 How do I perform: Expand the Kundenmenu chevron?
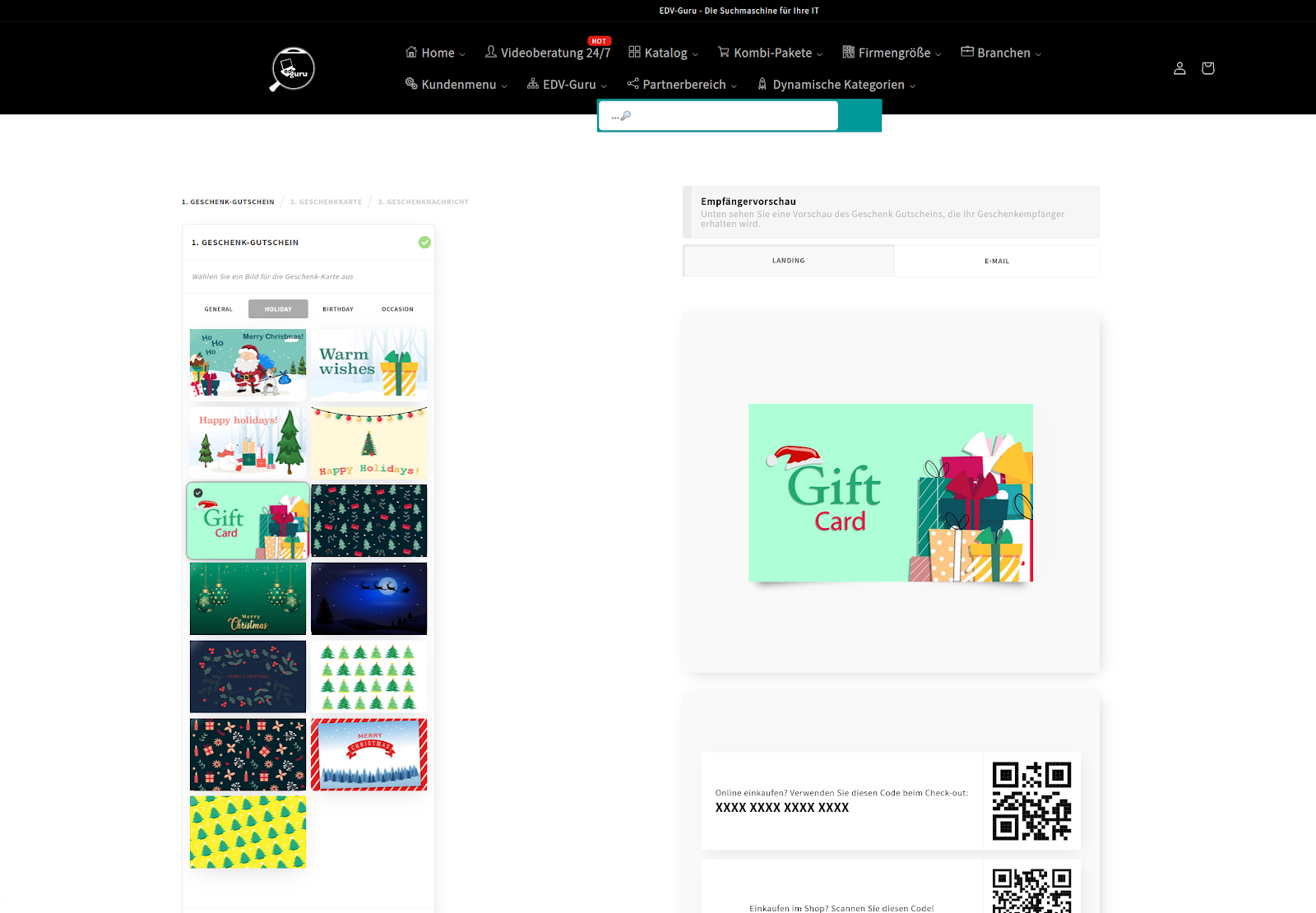pyautogui.click(x=504, y=86)
